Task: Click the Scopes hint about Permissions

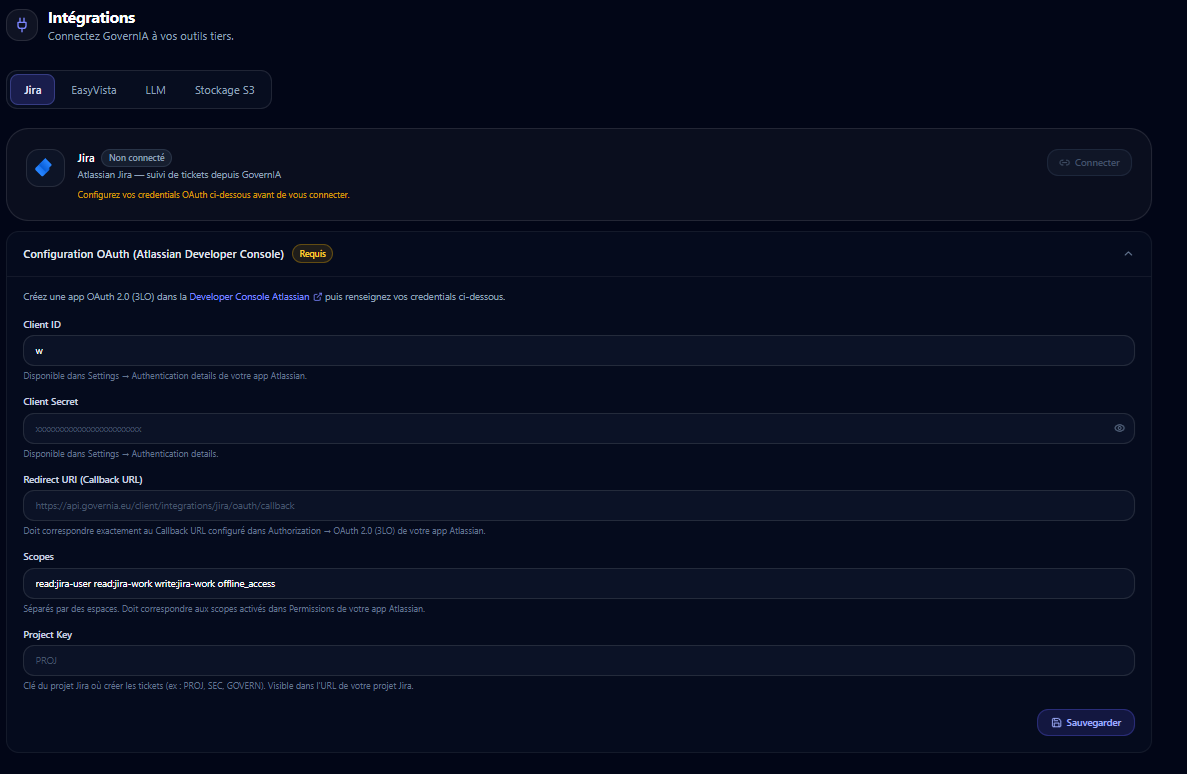Action: pos(224,609)
